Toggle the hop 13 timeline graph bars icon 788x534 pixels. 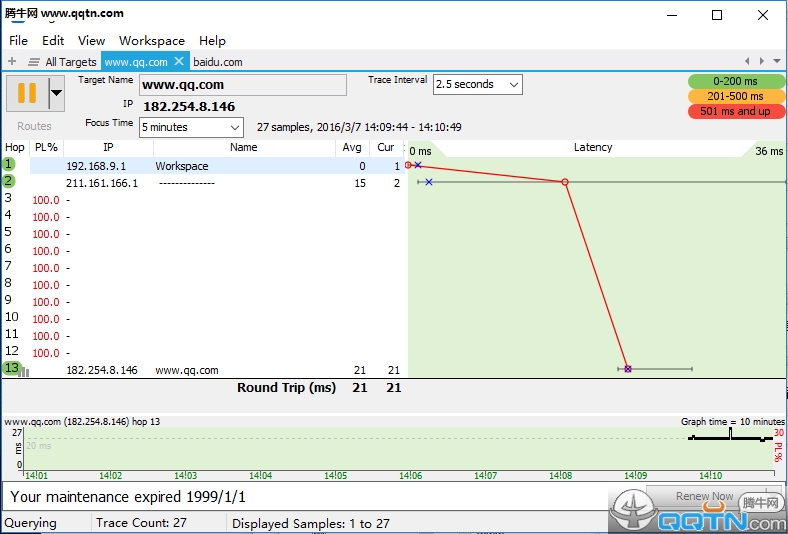point(25,372)
